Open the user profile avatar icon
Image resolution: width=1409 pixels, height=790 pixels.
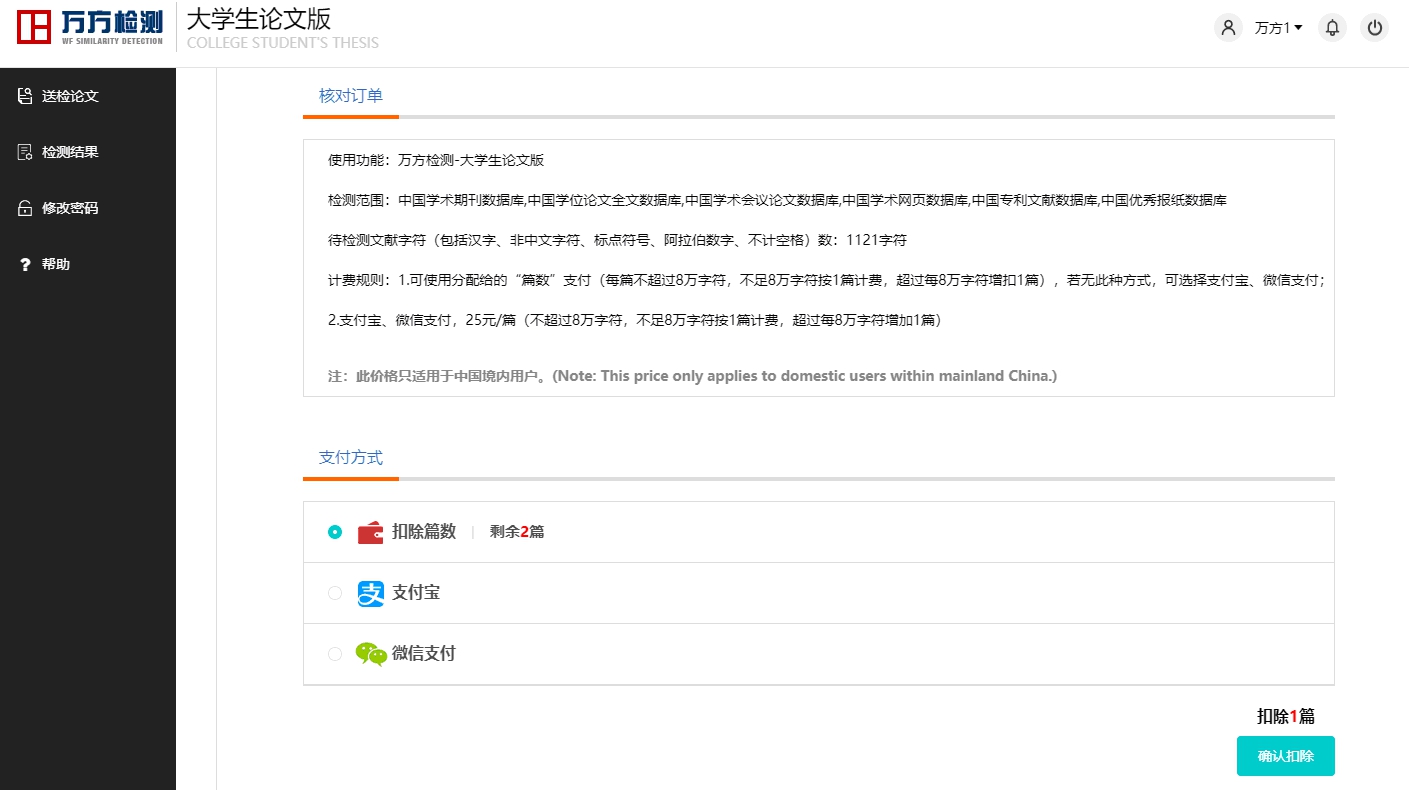coord(1228,28)
